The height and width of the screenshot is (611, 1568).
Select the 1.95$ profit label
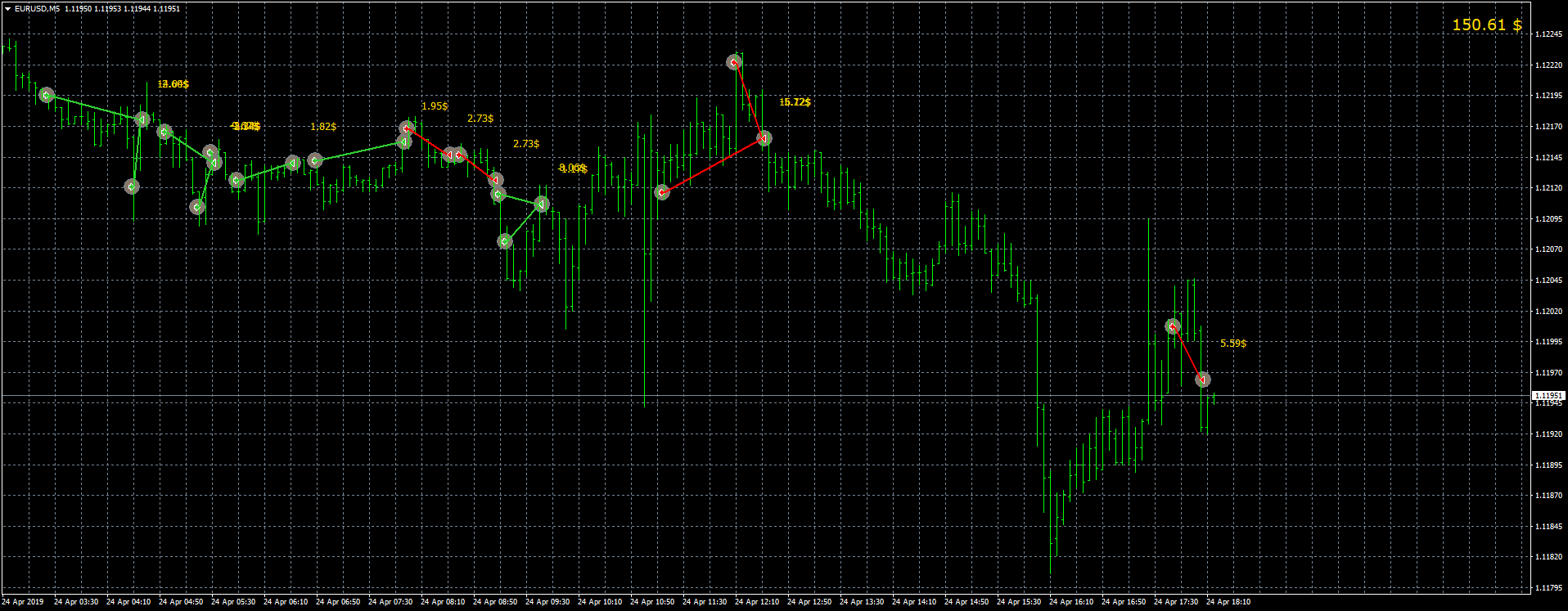pos(435,106)
